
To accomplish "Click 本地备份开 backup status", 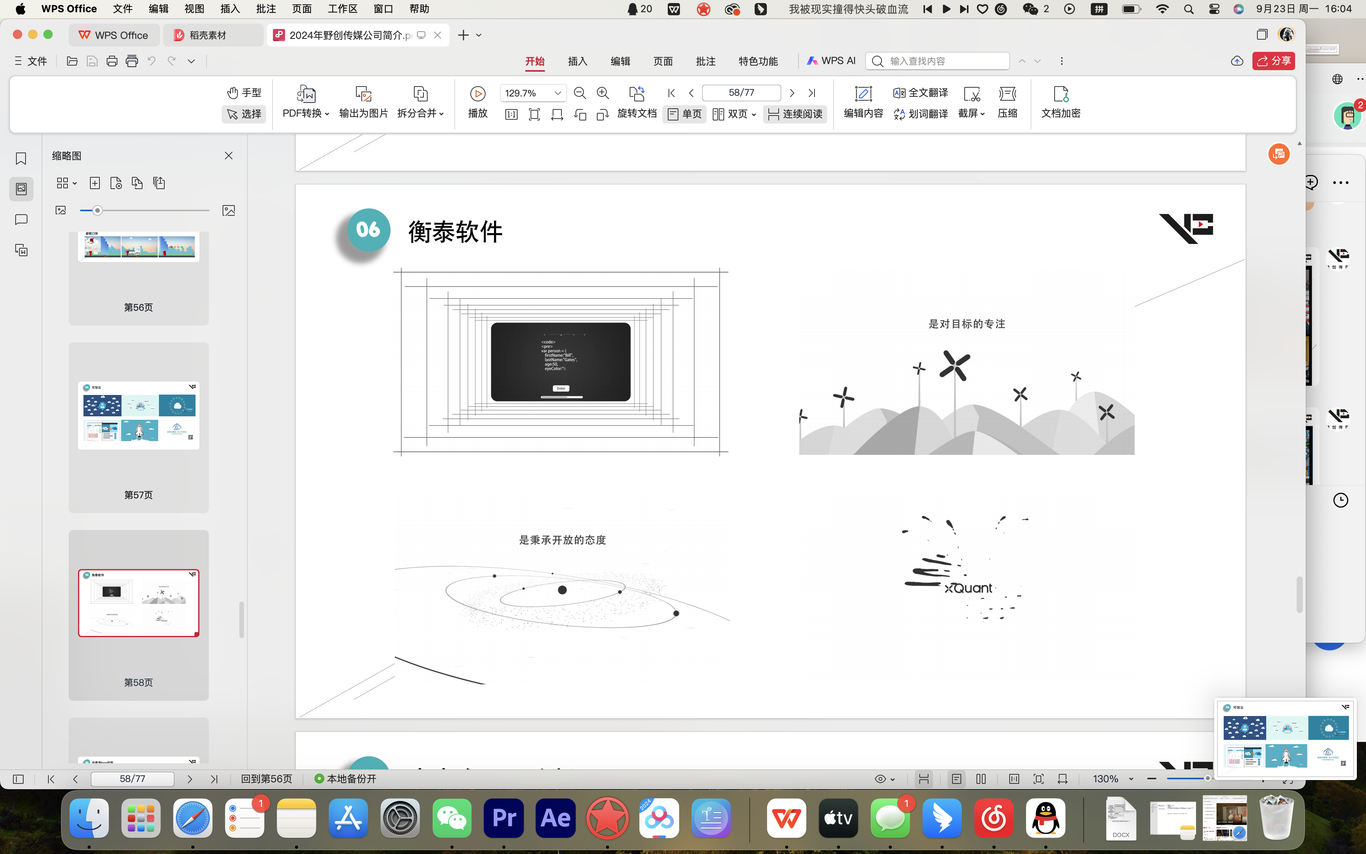I will (x=346, y=779).
